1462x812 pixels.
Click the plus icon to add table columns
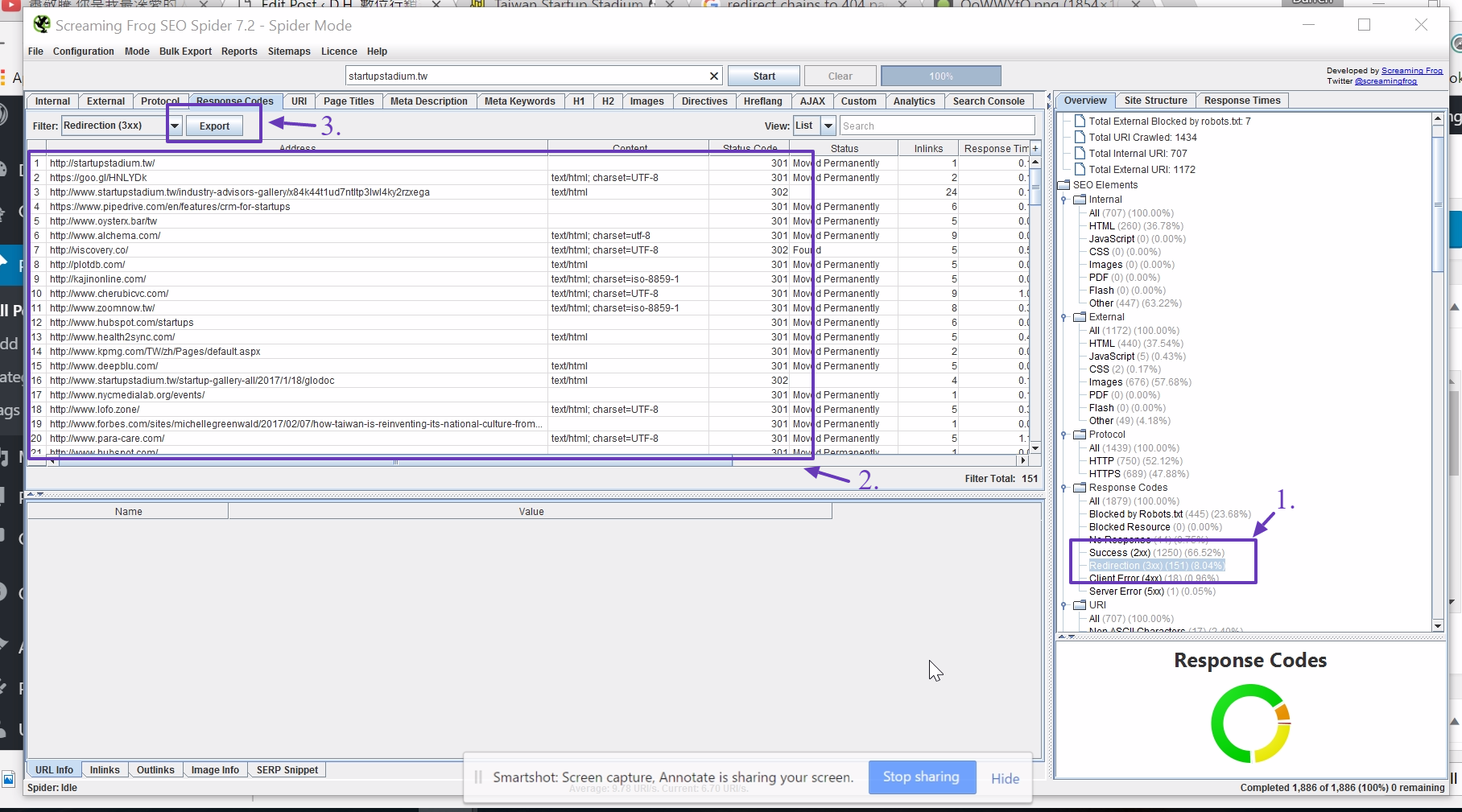tap(1035, 148)
